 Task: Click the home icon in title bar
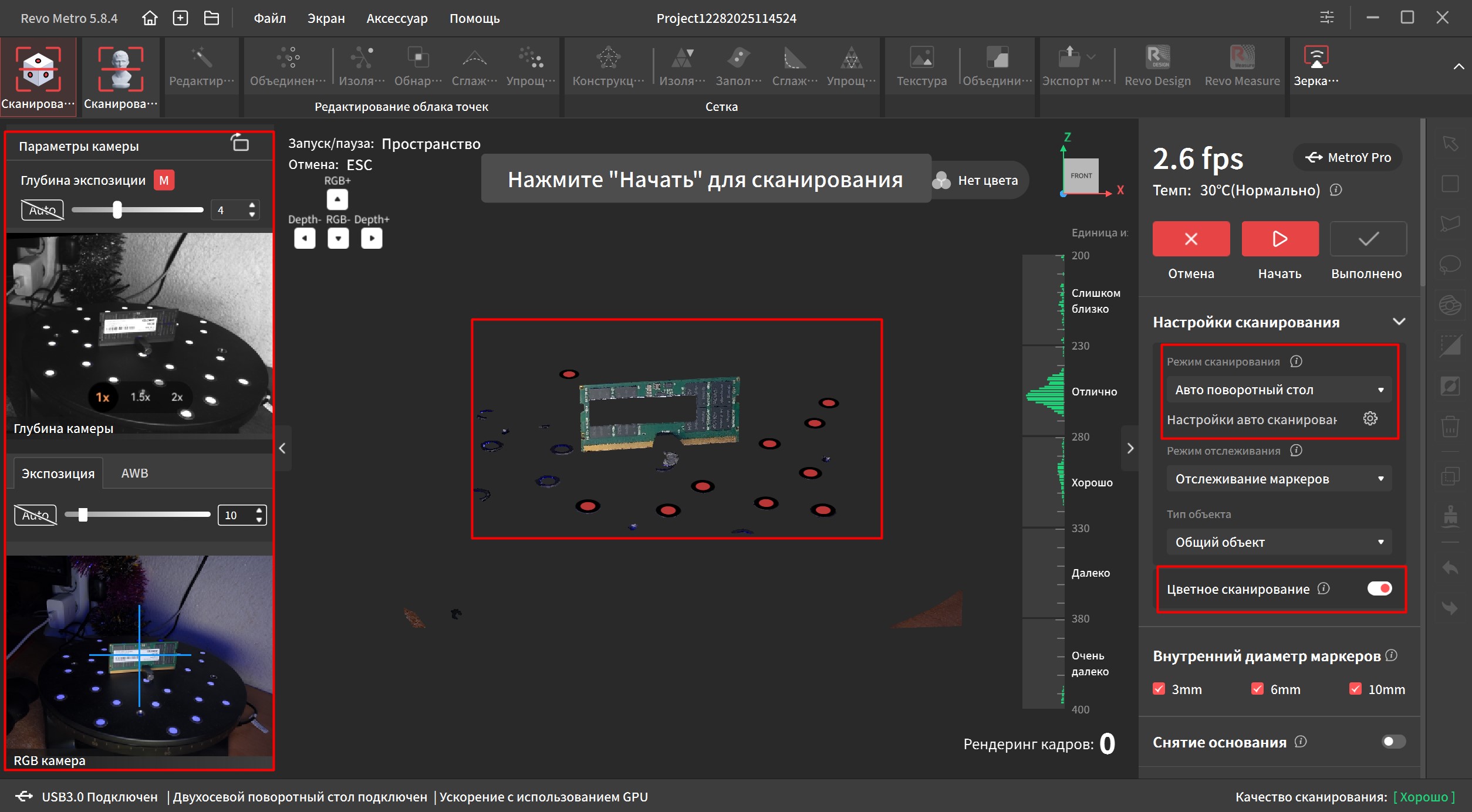[x=150, y=18]
